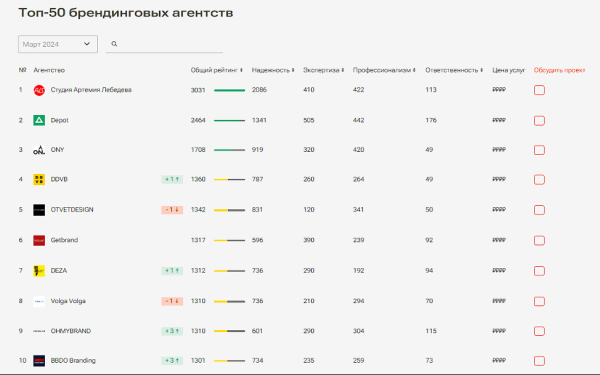Open Студия Артемия Лебедева agency link

(91, 90)
